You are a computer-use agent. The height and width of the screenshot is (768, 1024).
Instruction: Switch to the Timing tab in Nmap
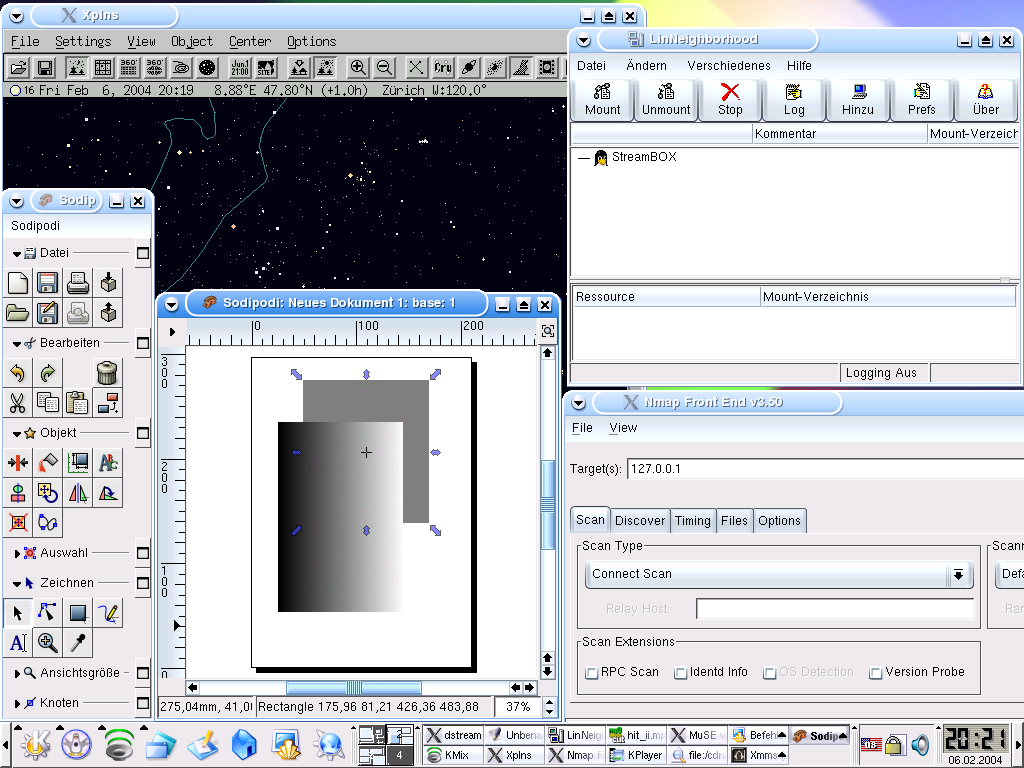click(692, 520)
